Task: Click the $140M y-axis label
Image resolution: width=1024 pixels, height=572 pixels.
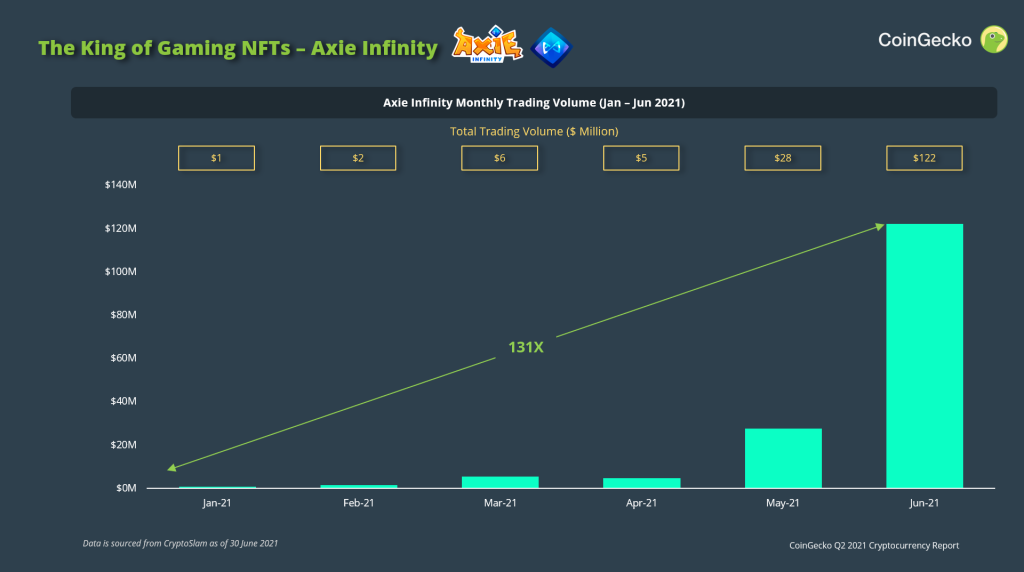Action: [x=121, y=185]
